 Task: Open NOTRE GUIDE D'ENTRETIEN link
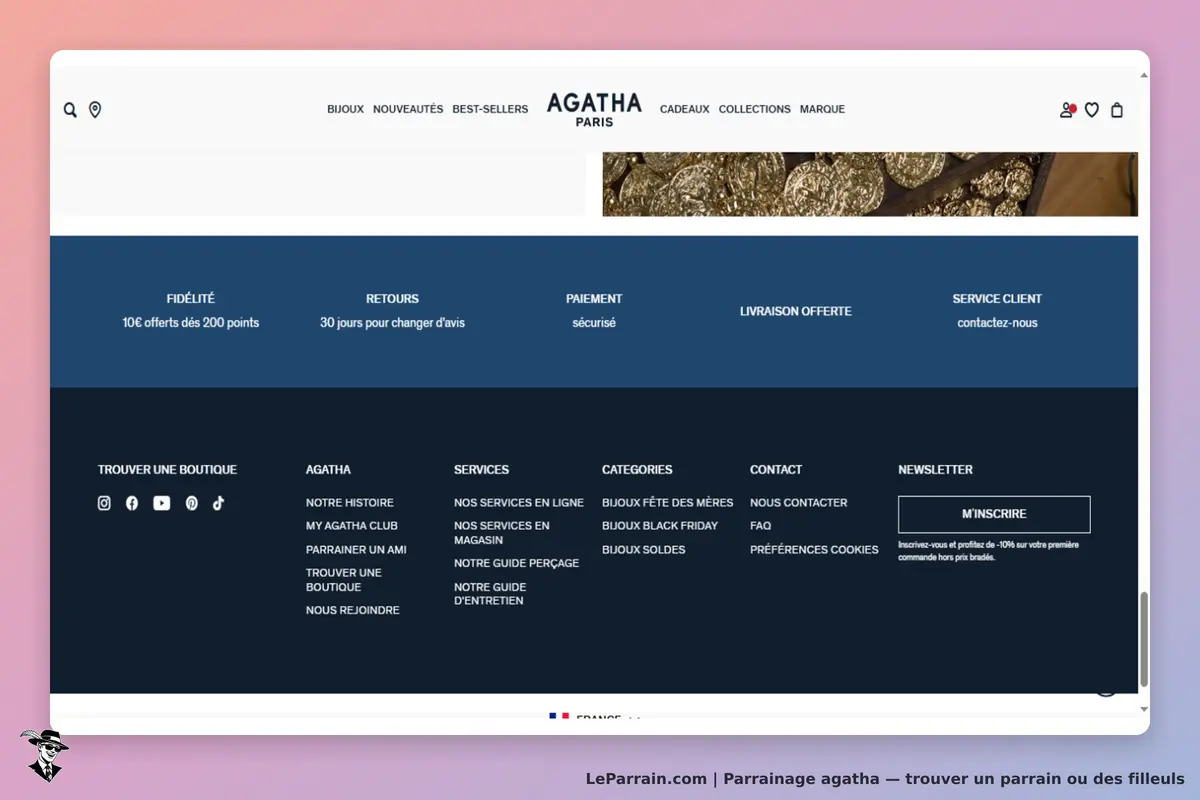coord(490,594)
